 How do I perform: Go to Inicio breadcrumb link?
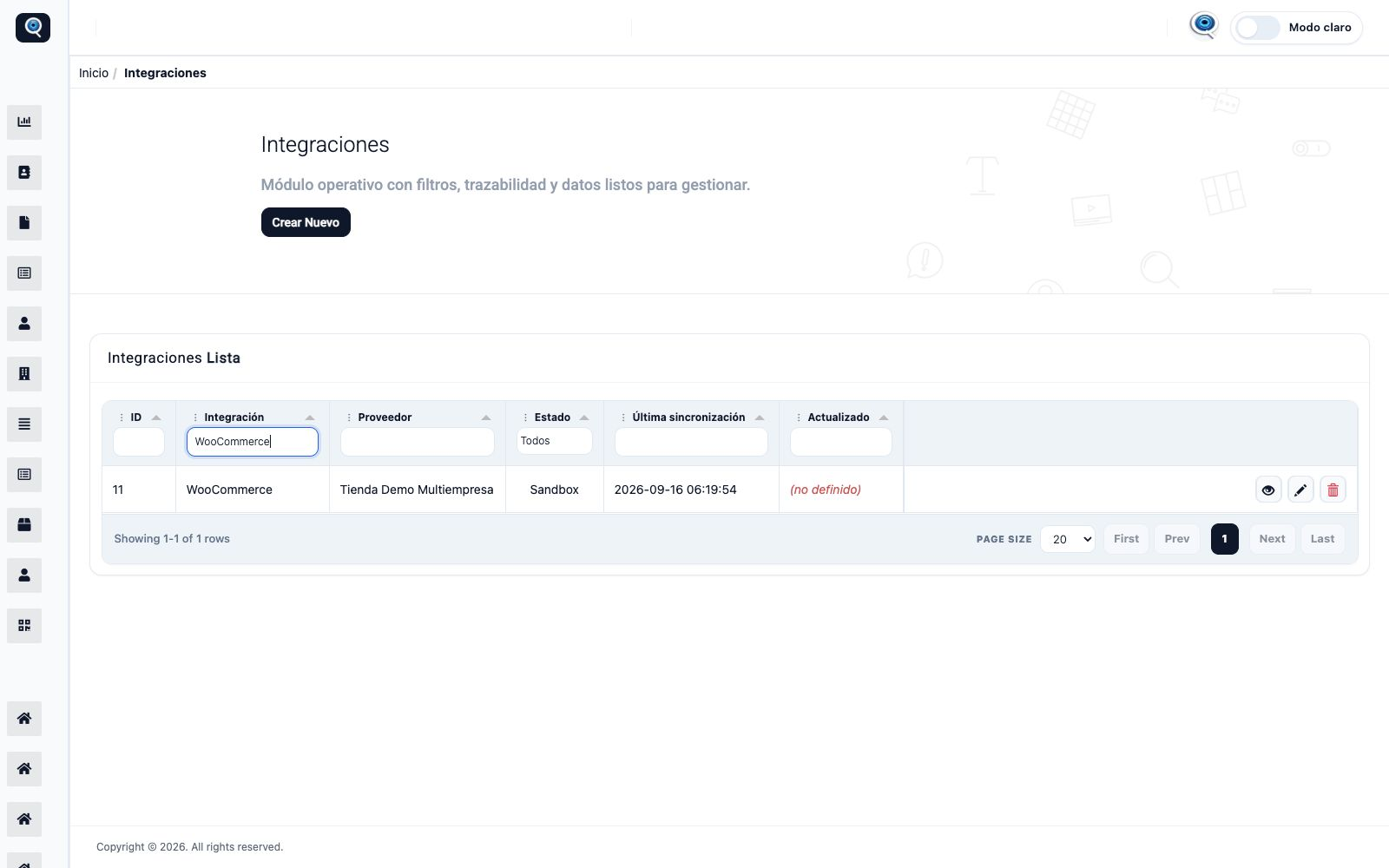[x=94, y=73]
